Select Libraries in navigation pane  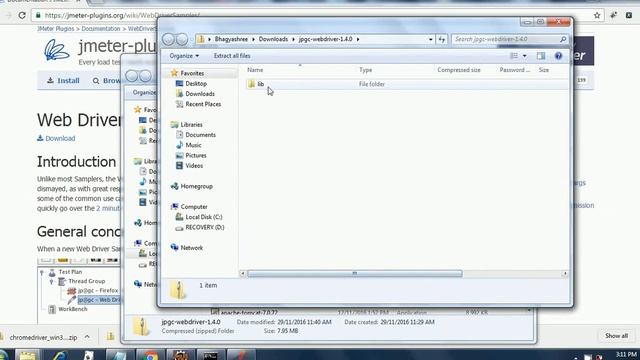click(x=191, y=124)
